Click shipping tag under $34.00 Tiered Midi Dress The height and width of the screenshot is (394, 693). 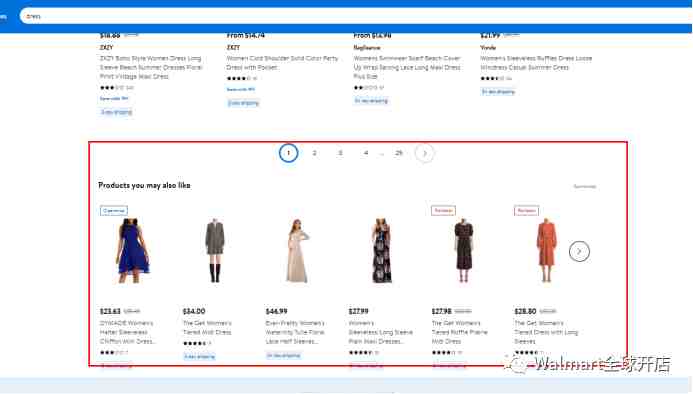tap(199, 356)
